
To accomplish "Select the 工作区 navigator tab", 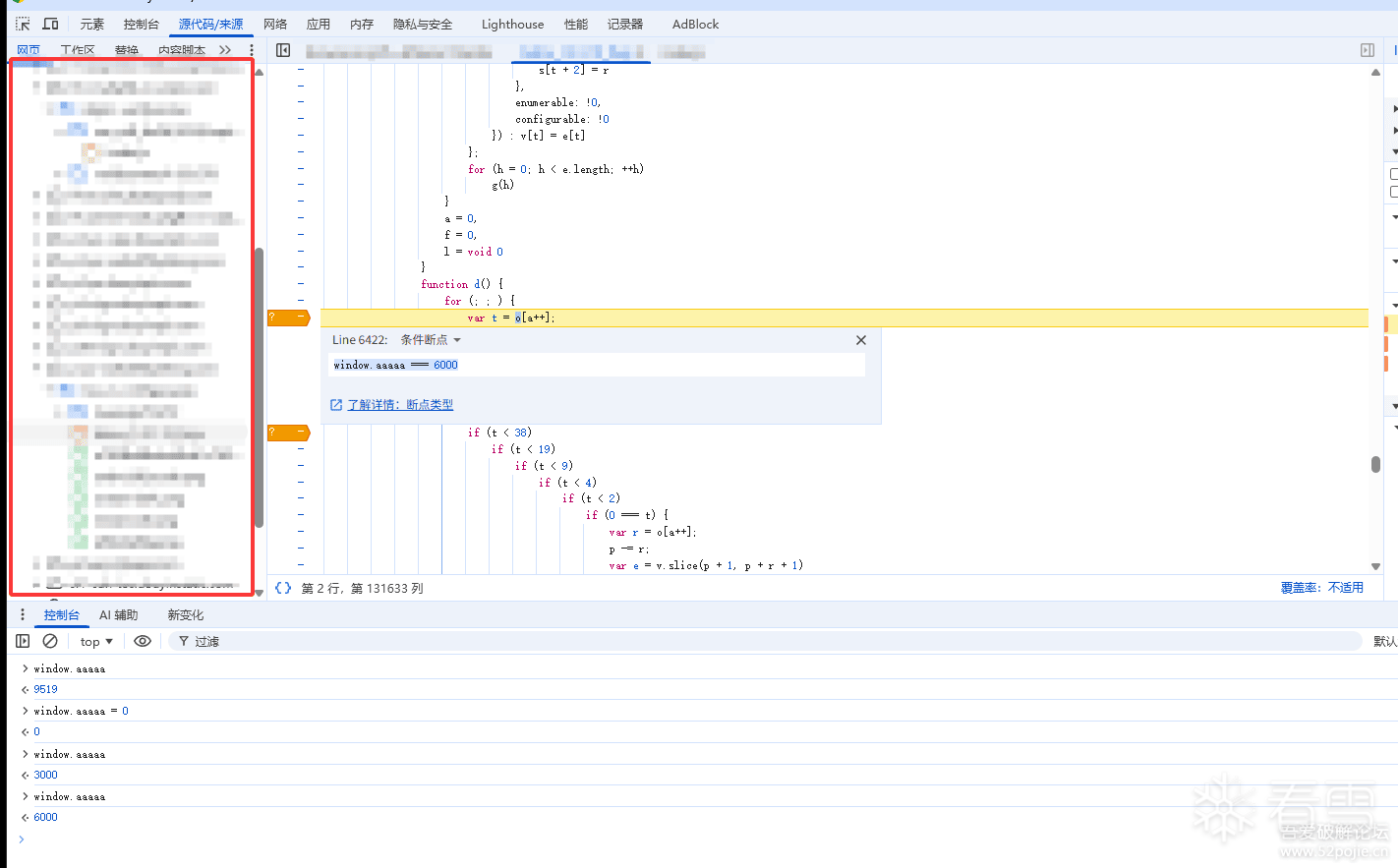I will point(78,50).
